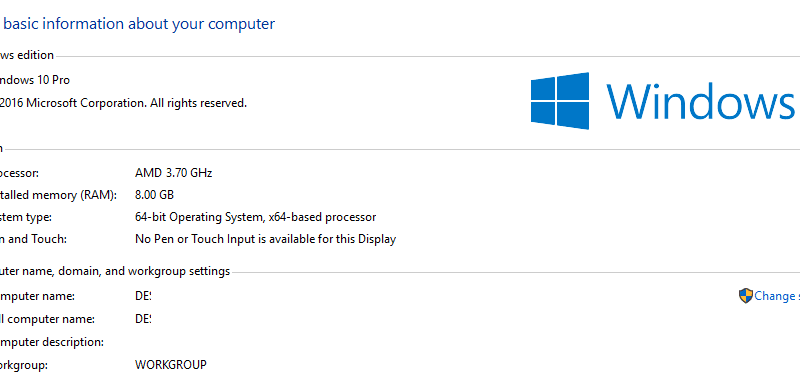Click the 2016 Microsoft Corporation copyright line
The image size is (800, 384).
tap(123, 103)
